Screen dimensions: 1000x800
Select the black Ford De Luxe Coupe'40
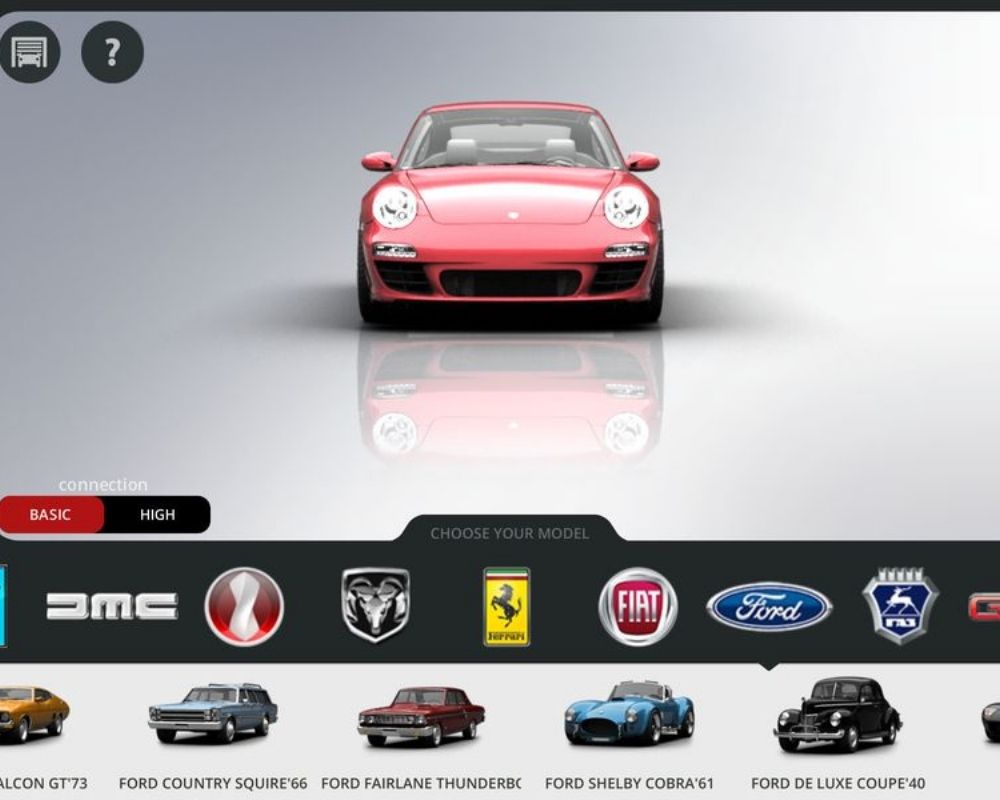[838, 714]
